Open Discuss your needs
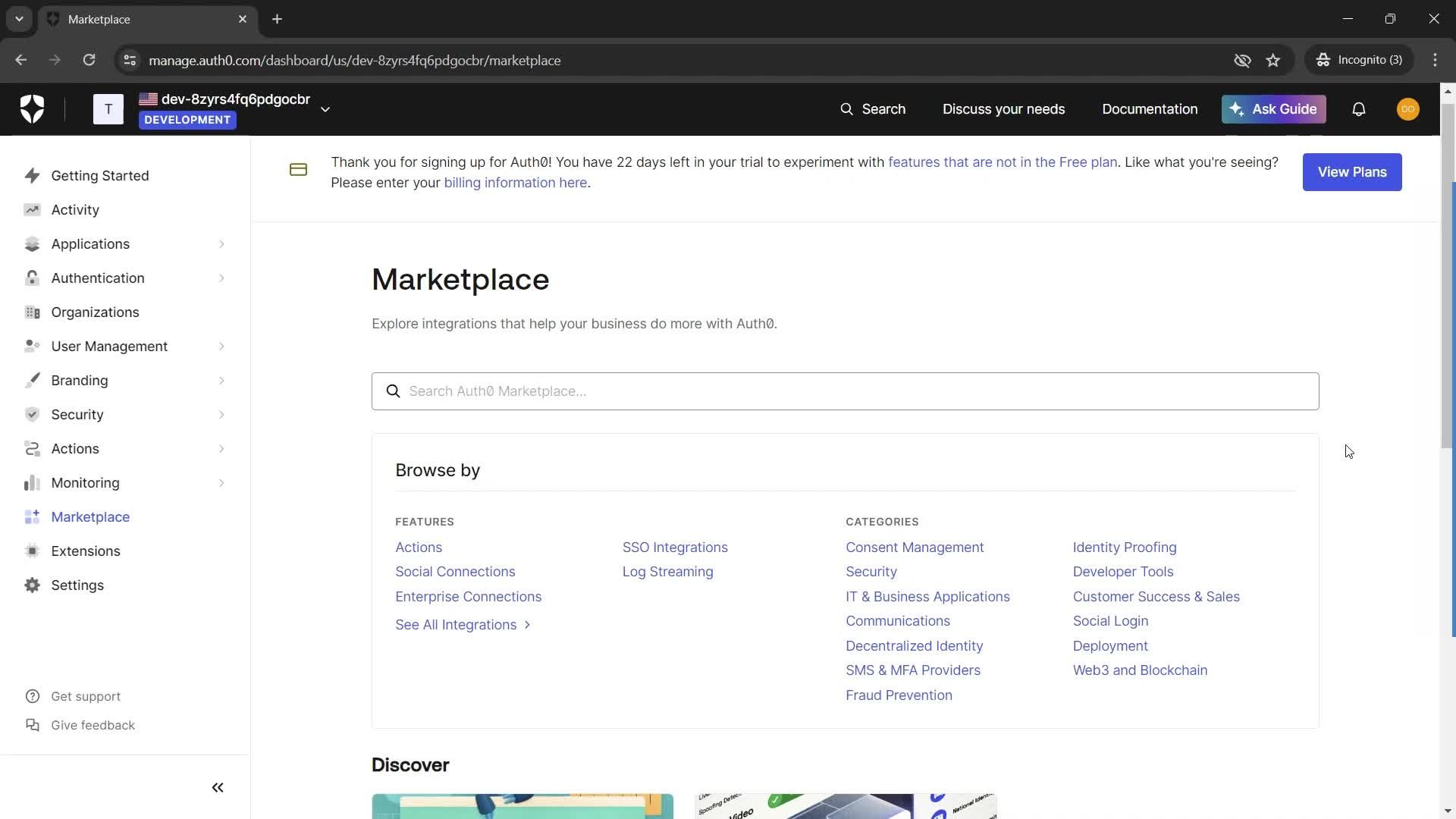Image resolution: width=1456 pixels, height=819 pixels. 1003,109
